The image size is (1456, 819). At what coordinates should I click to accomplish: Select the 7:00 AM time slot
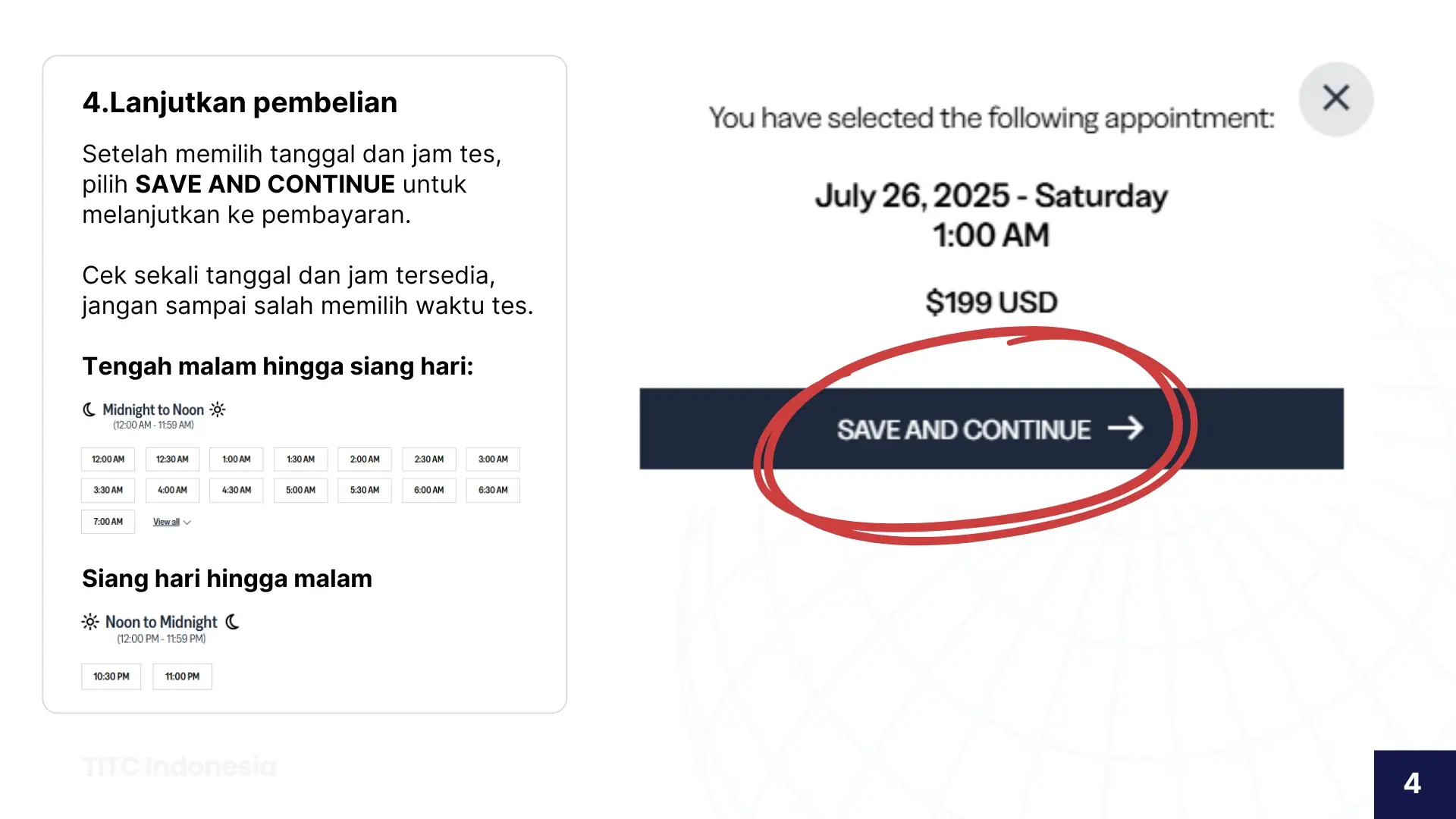[108, 522]
